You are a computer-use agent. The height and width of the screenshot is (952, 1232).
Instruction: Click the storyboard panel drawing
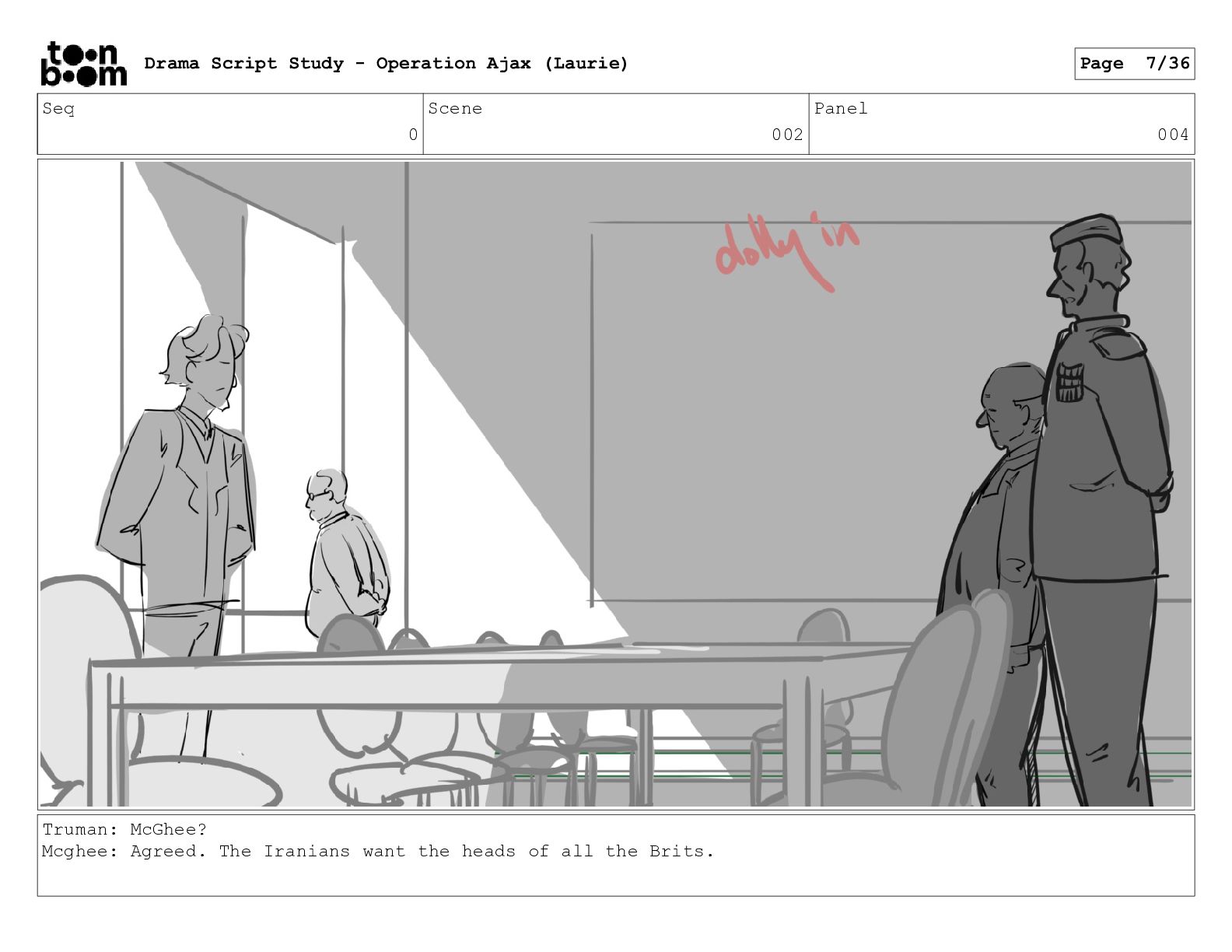coord(616,485)
